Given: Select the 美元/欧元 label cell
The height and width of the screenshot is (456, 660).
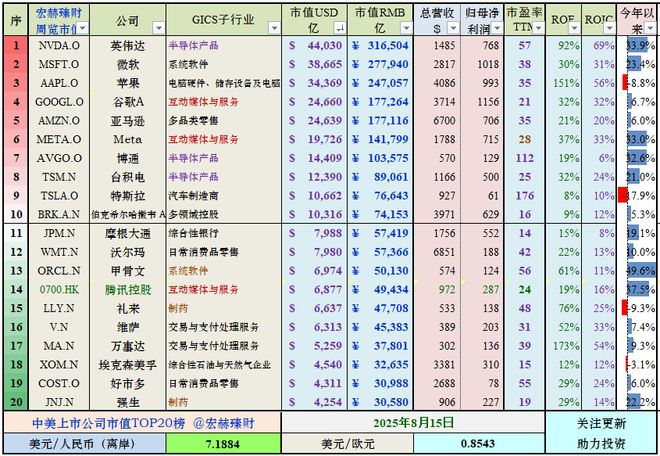Looking at the screenshot, I should pos(347,444).
